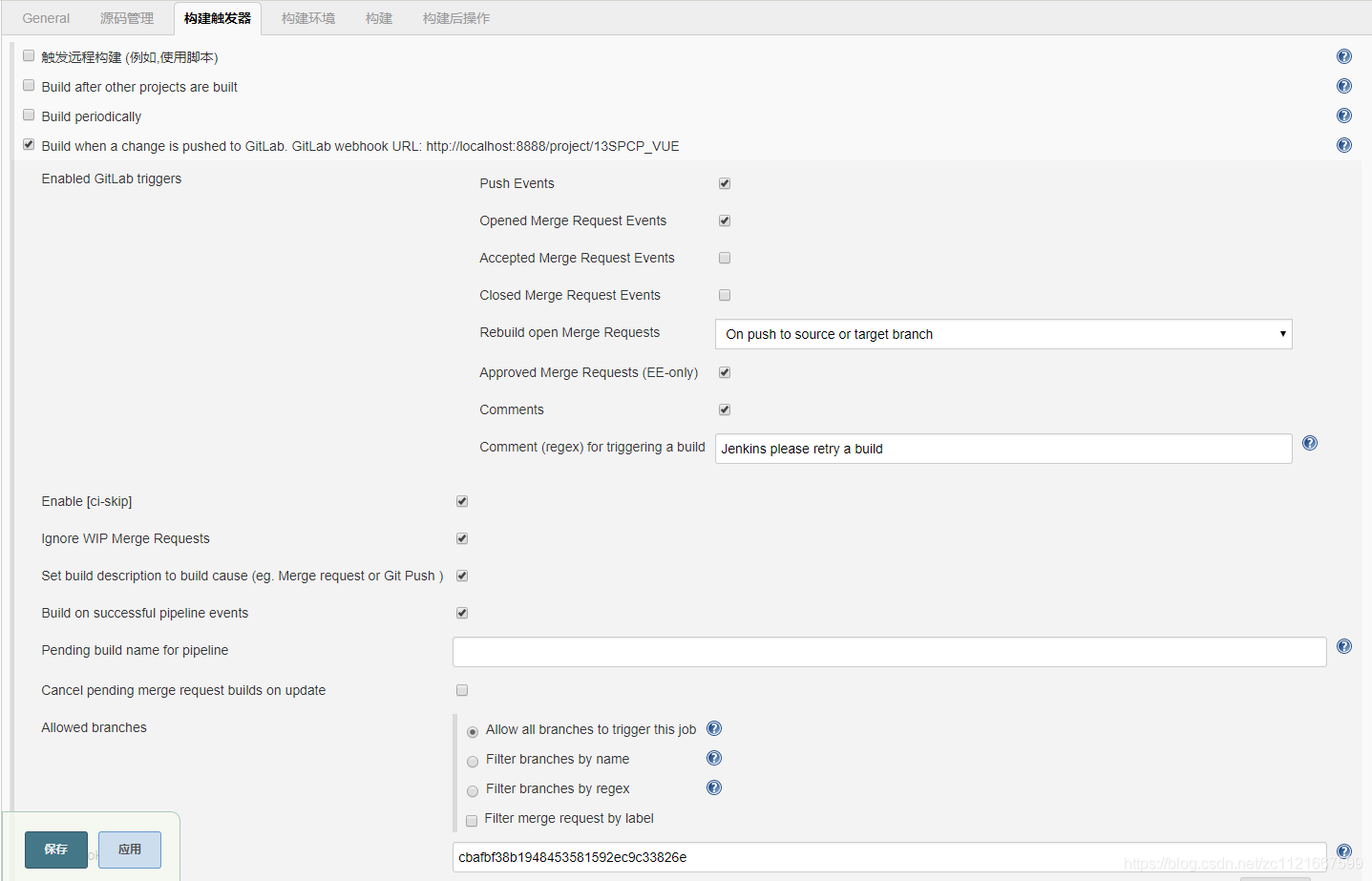Screen dimensions: 1372x881
Task: Toggle Opened Merge Request Events checkbox
Action: click(x=725, y=220)
